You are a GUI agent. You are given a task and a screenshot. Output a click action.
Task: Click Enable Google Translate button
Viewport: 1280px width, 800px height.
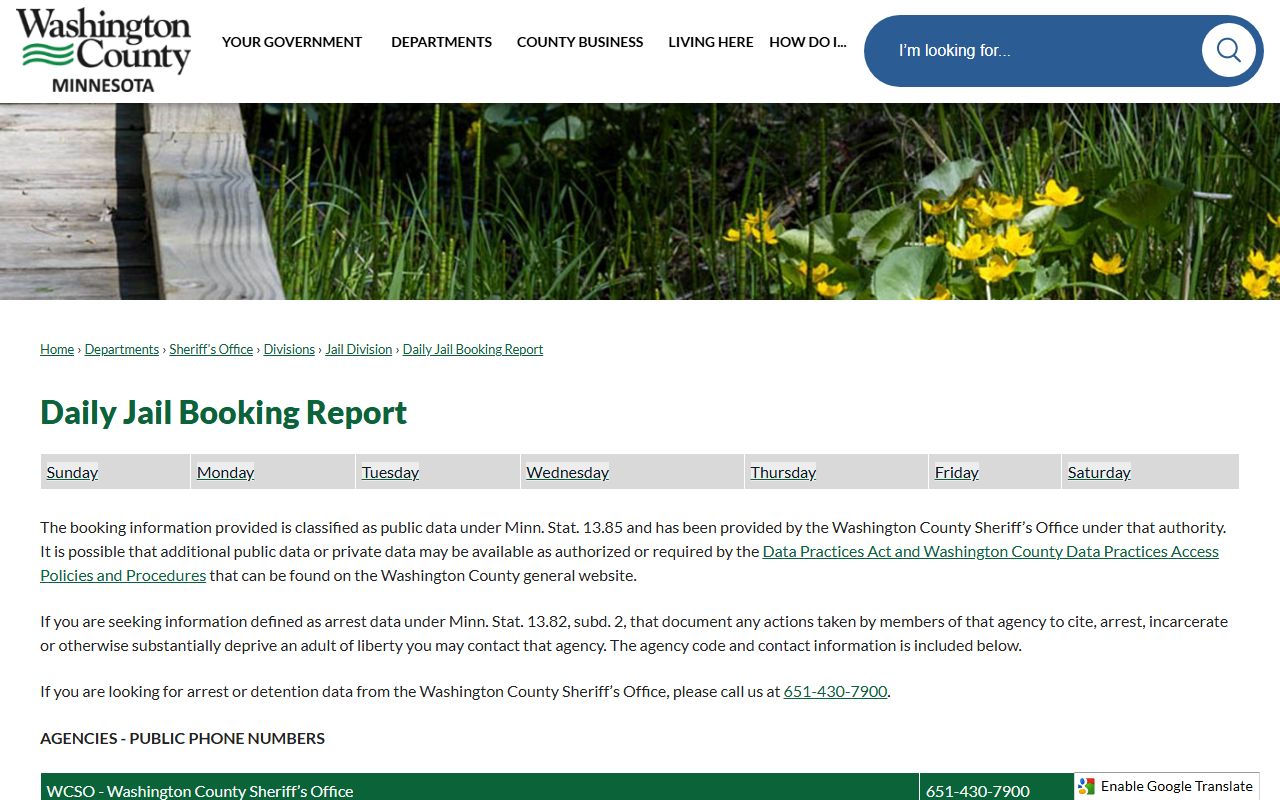1167,786
